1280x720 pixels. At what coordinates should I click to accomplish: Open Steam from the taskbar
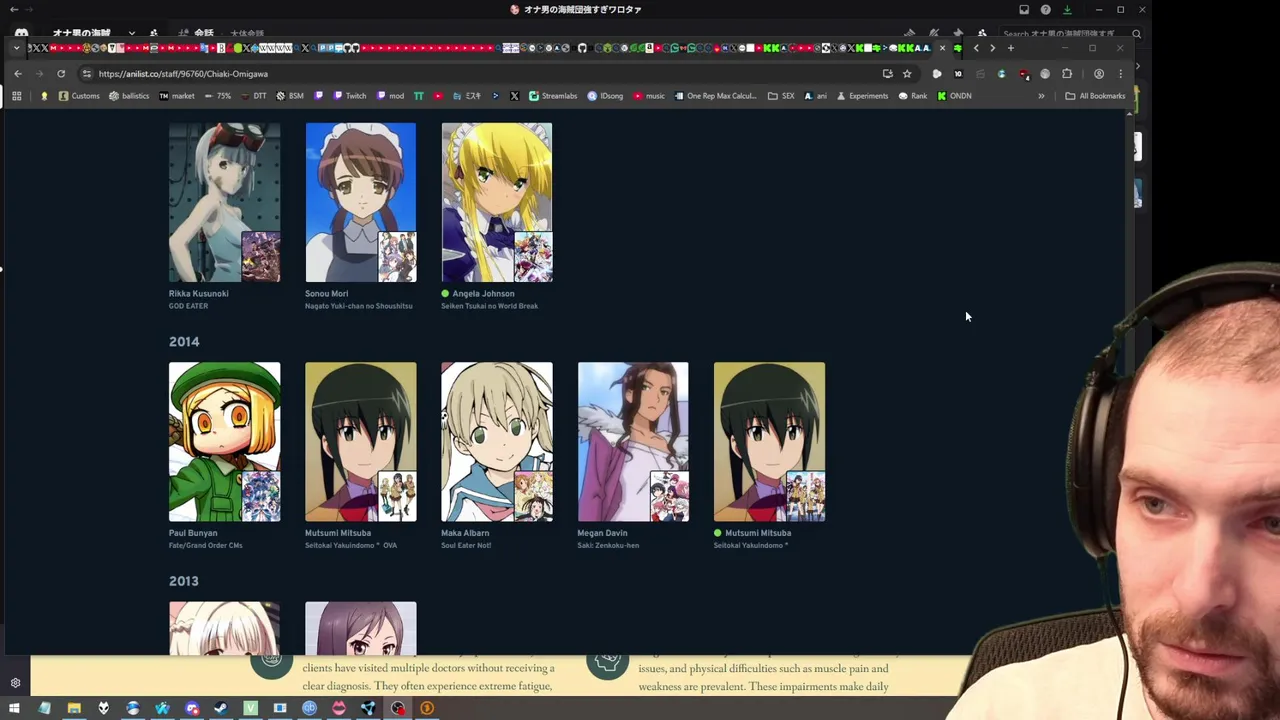point(221,709)
